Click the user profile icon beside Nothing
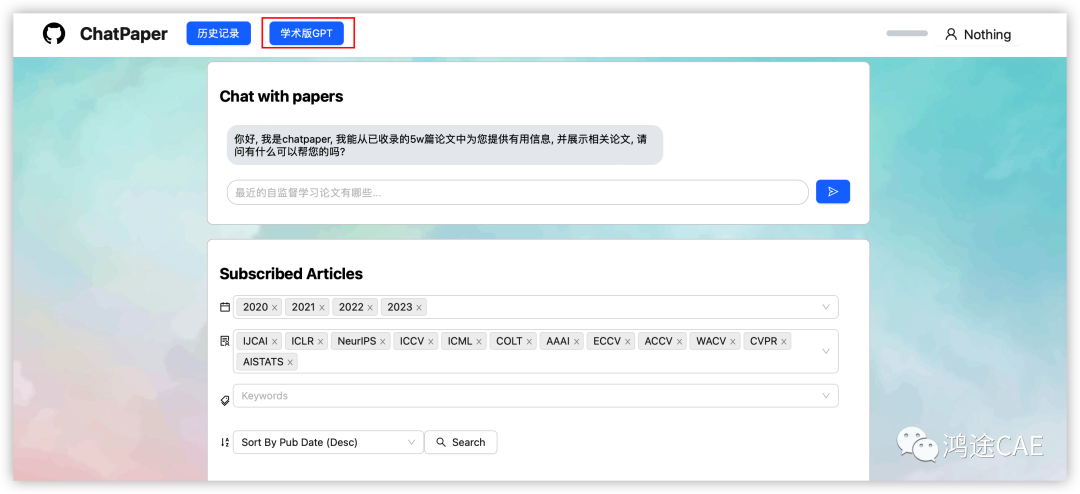 [x=951, y=34]
